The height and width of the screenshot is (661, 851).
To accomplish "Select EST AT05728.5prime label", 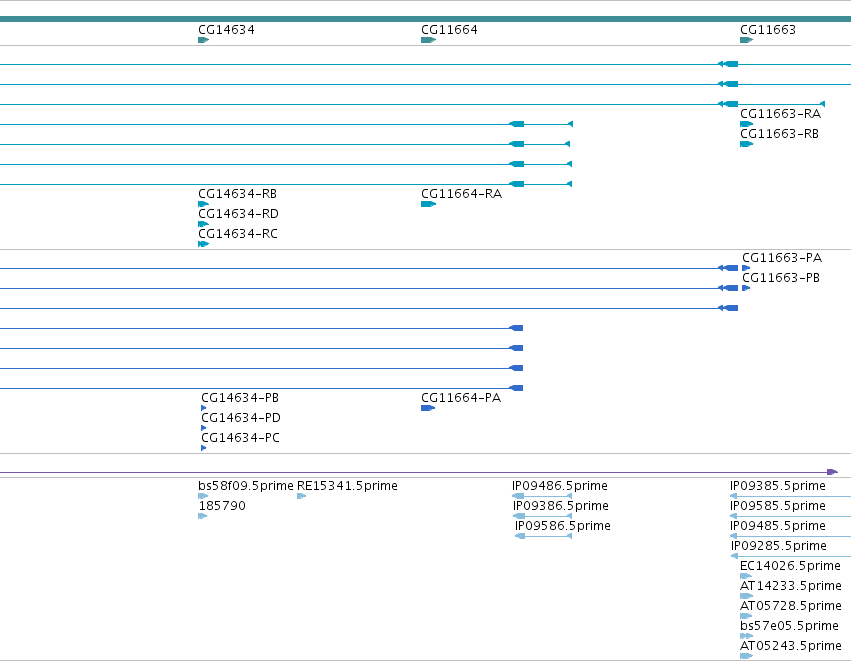I will (x=791, y=606).
